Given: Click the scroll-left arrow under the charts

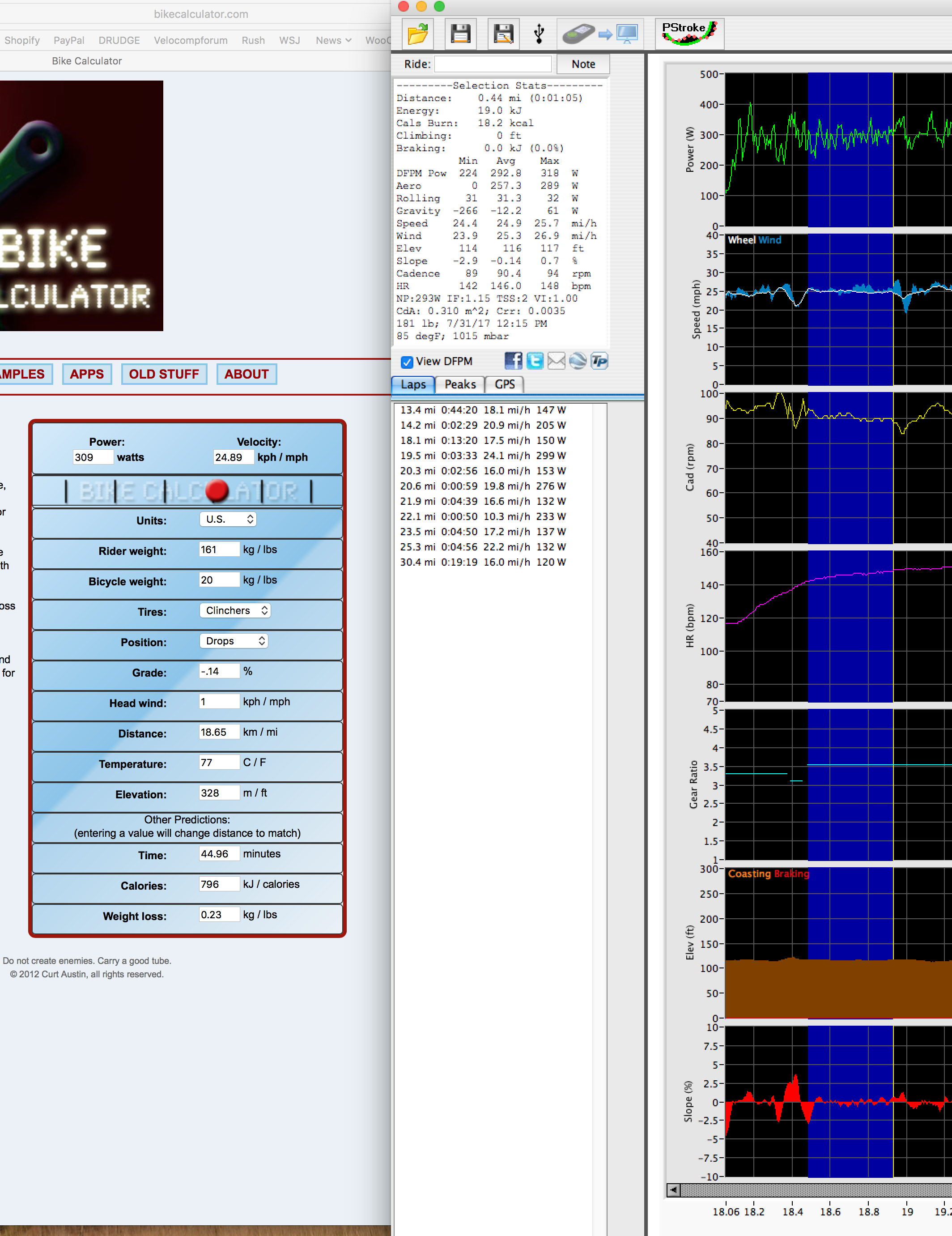Looking at the screenshot, I should click(673, 1189).
